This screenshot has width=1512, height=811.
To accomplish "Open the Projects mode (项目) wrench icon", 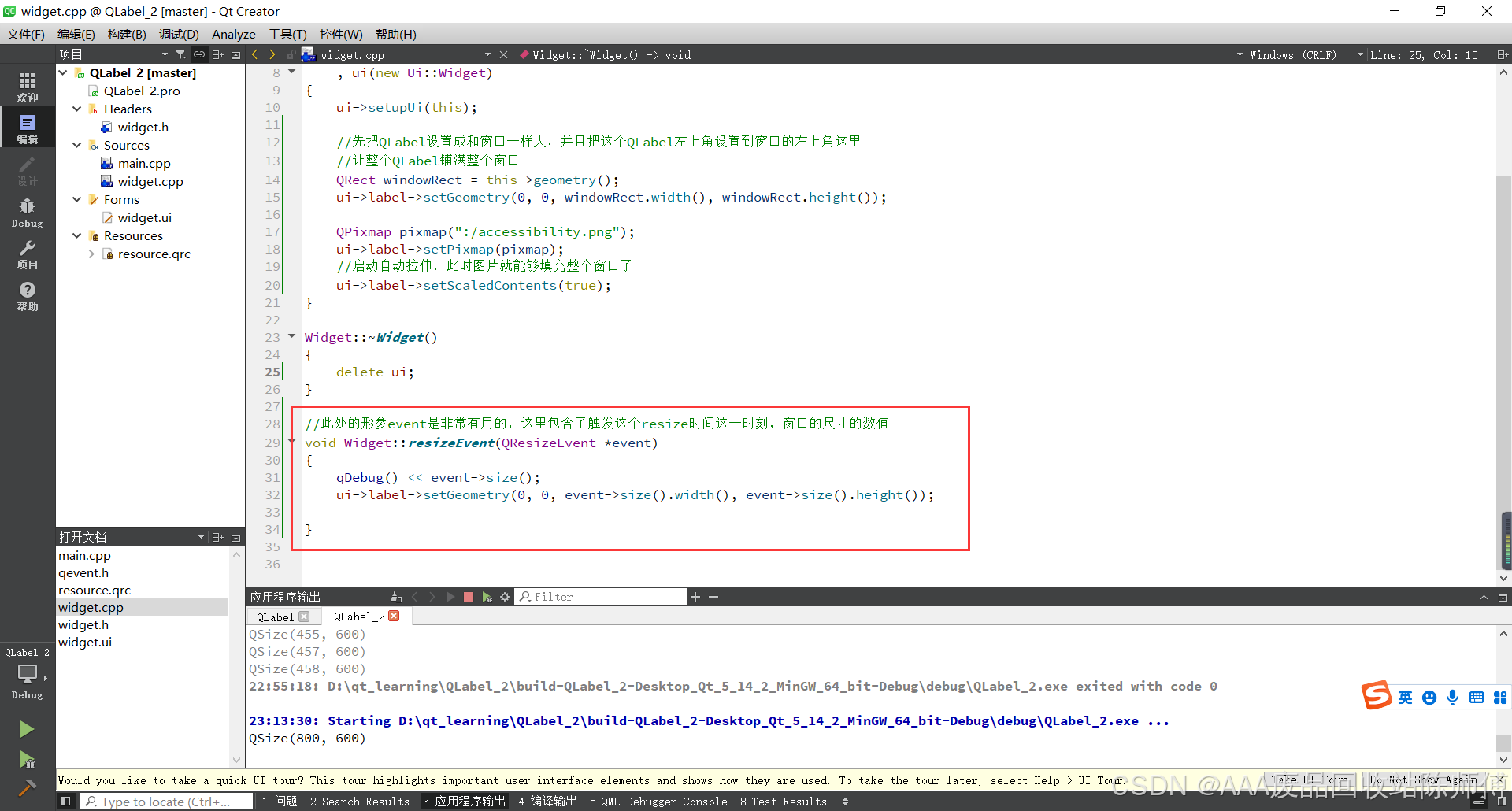I will pos(27,254).
